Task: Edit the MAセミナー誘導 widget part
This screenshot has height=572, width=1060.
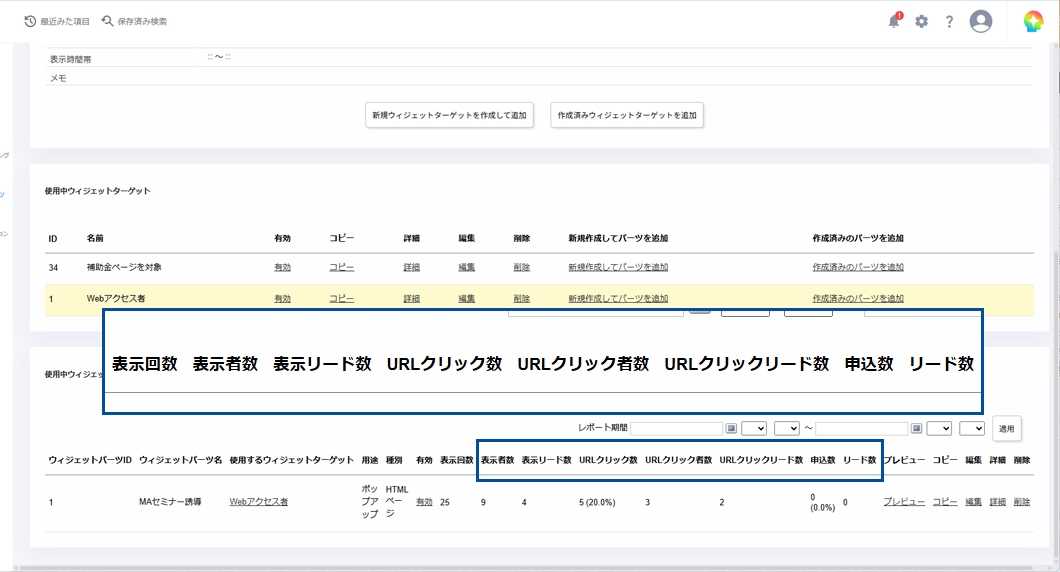Action: click(973, 502)
